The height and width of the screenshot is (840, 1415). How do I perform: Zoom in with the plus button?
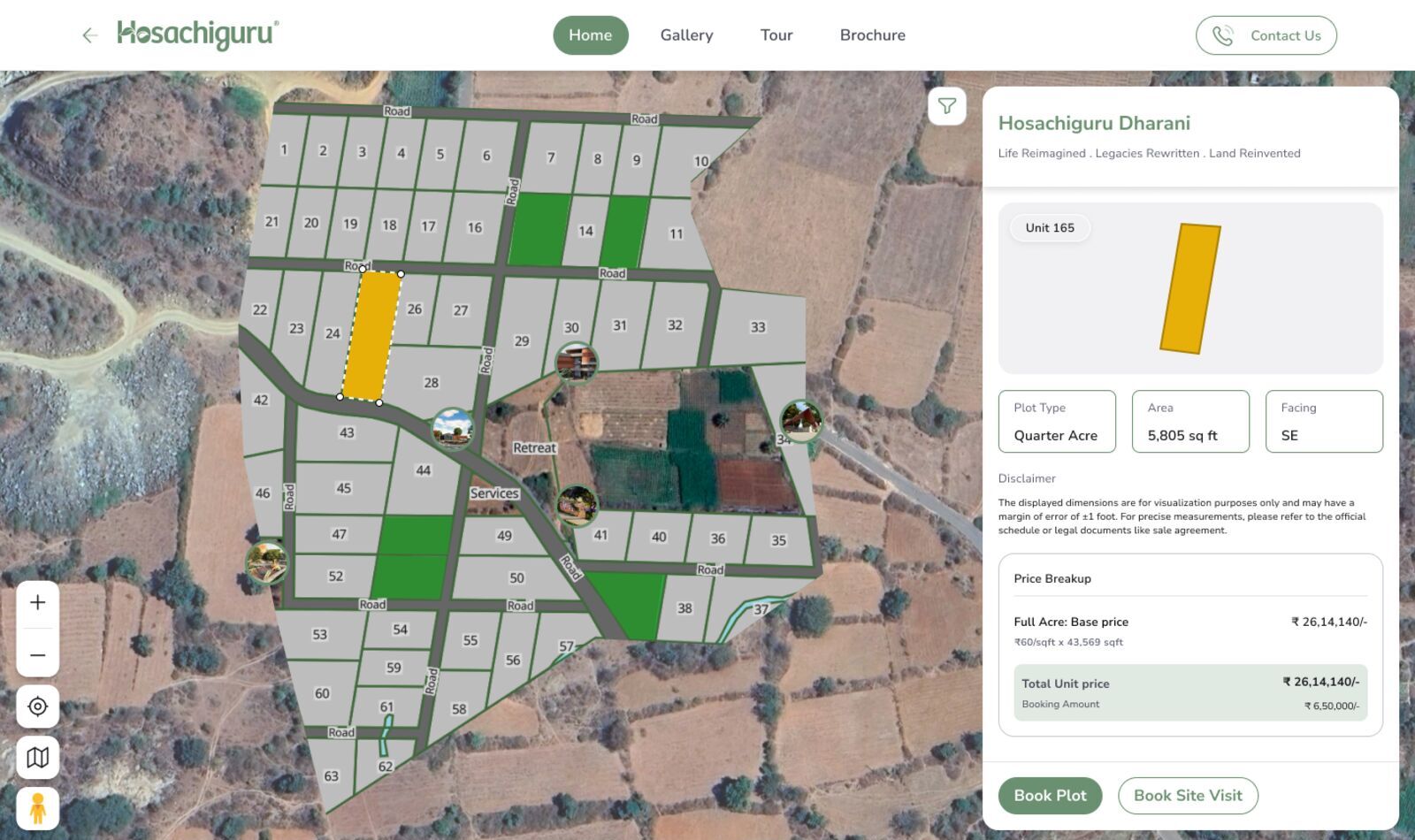(38, 603)
